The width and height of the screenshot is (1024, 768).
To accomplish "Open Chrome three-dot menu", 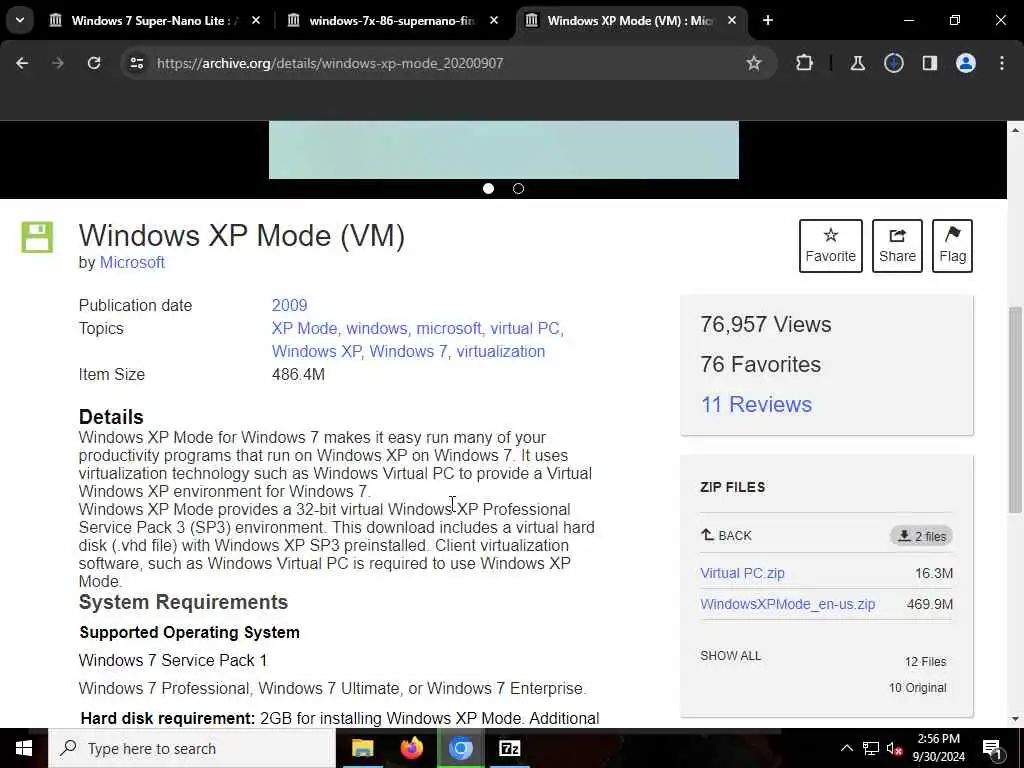I will click(1002, 63).
